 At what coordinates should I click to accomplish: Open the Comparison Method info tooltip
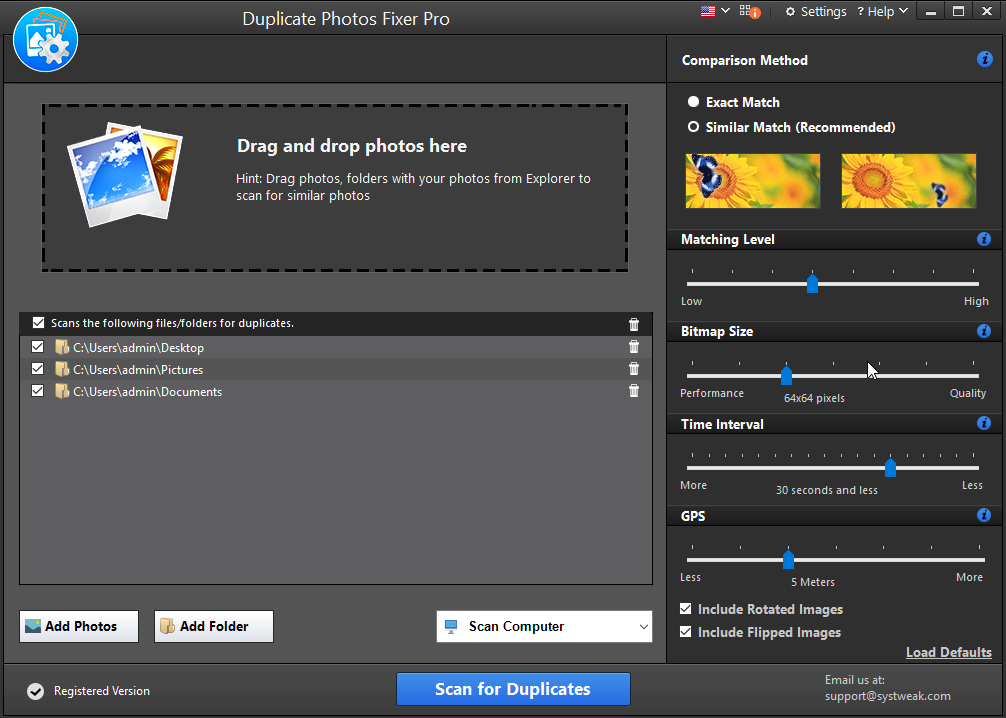(984, 59)
